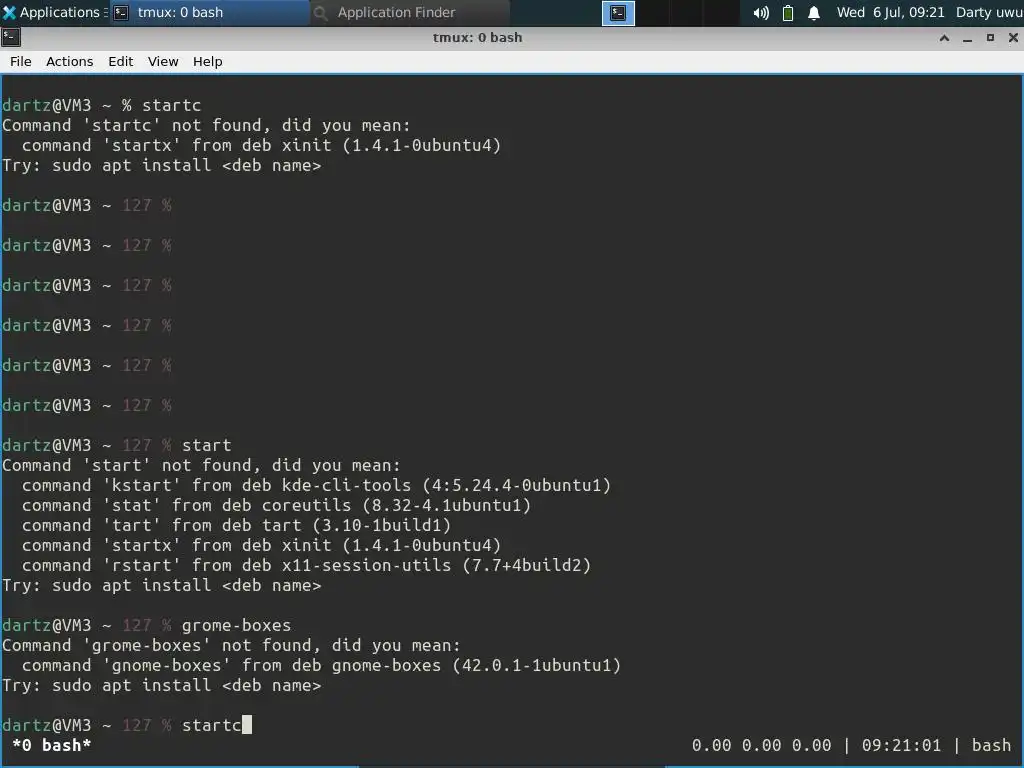Select the highlighted terminal workspace icon
Viewport: 1024px width, 768px height.
(x=618, y=13)
